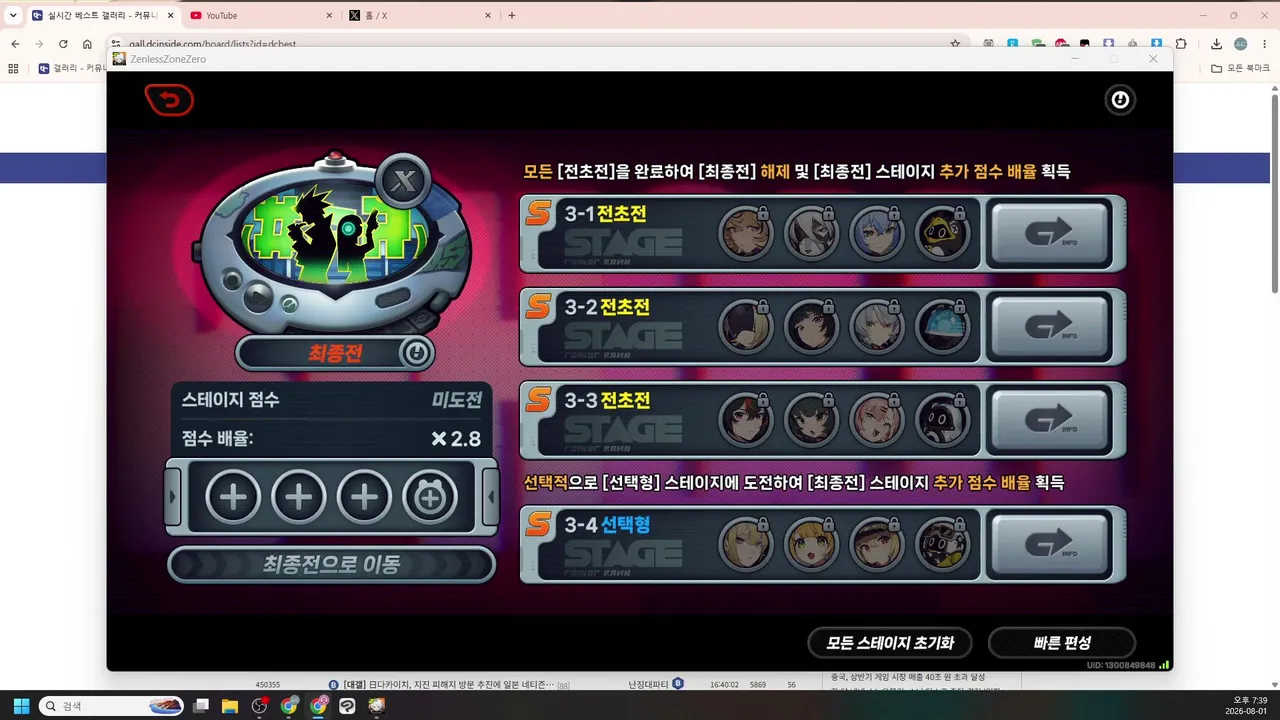Select first character portrait in stage 3-4

746,545
